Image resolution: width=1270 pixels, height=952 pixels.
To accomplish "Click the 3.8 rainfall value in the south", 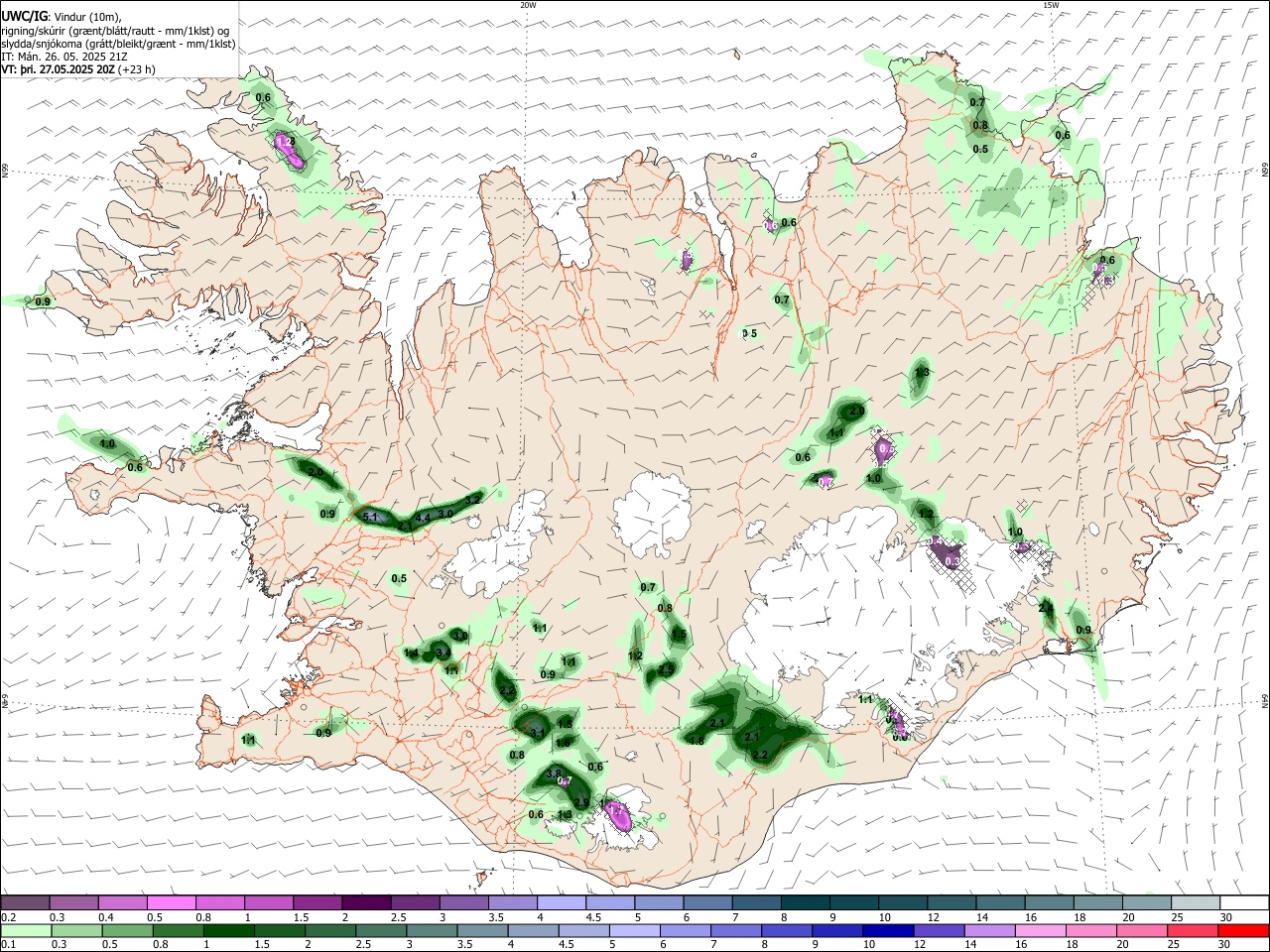I will tap(555, 773).
